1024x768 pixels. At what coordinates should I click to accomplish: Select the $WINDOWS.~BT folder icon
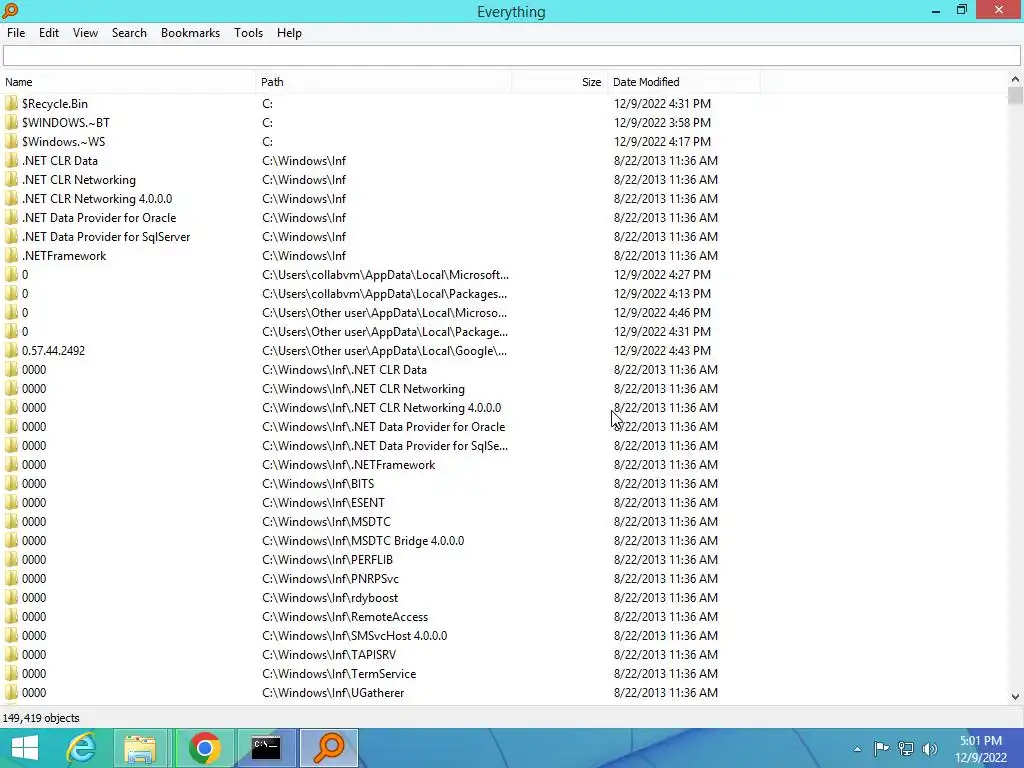click(x=11, y=122)
